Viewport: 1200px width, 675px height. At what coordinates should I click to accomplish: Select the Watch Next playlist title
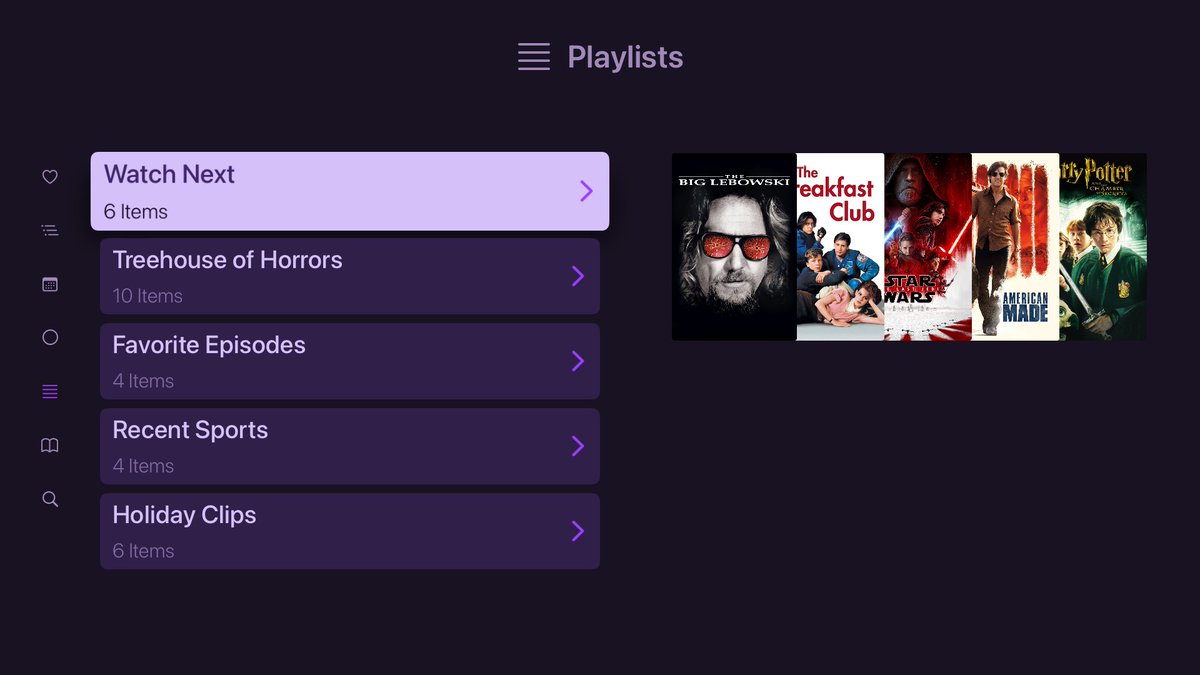click(169, 174)
